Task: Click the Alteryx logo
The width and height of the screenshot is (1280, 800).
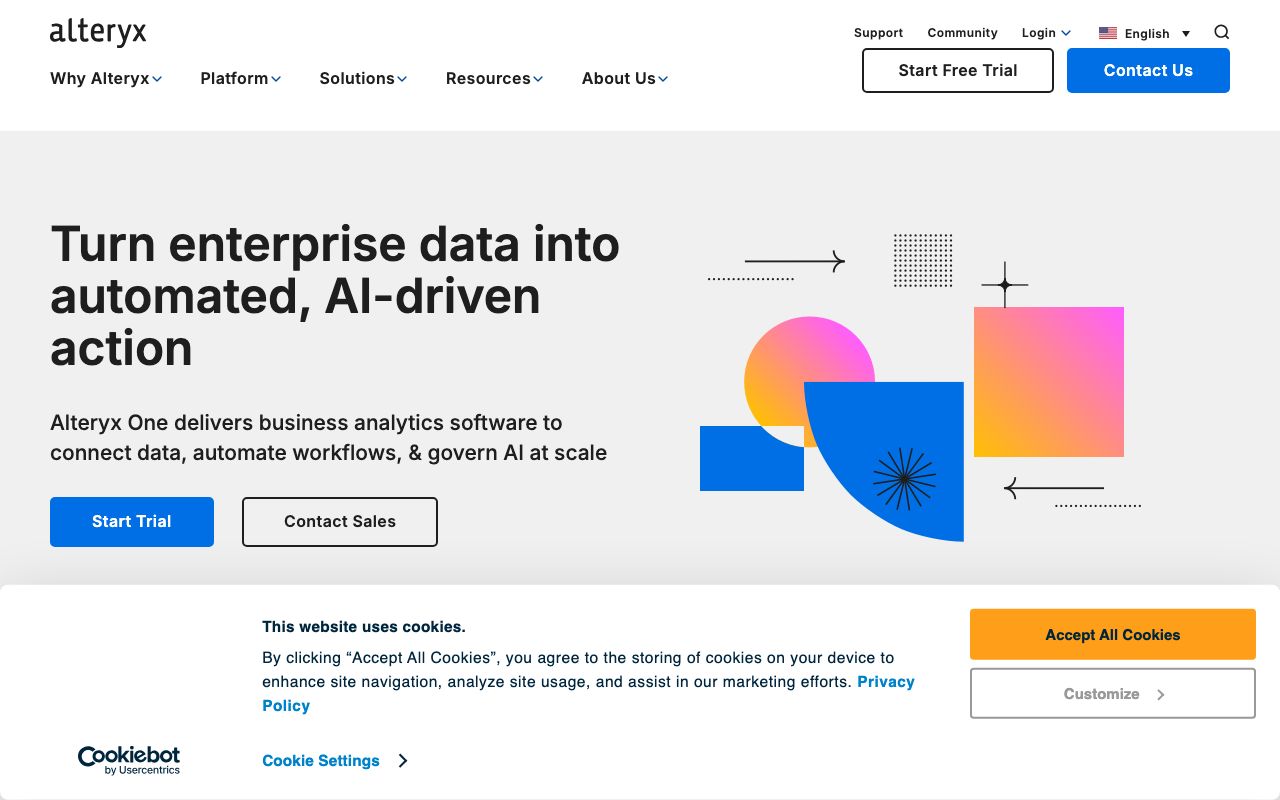Action: (98, 32)
